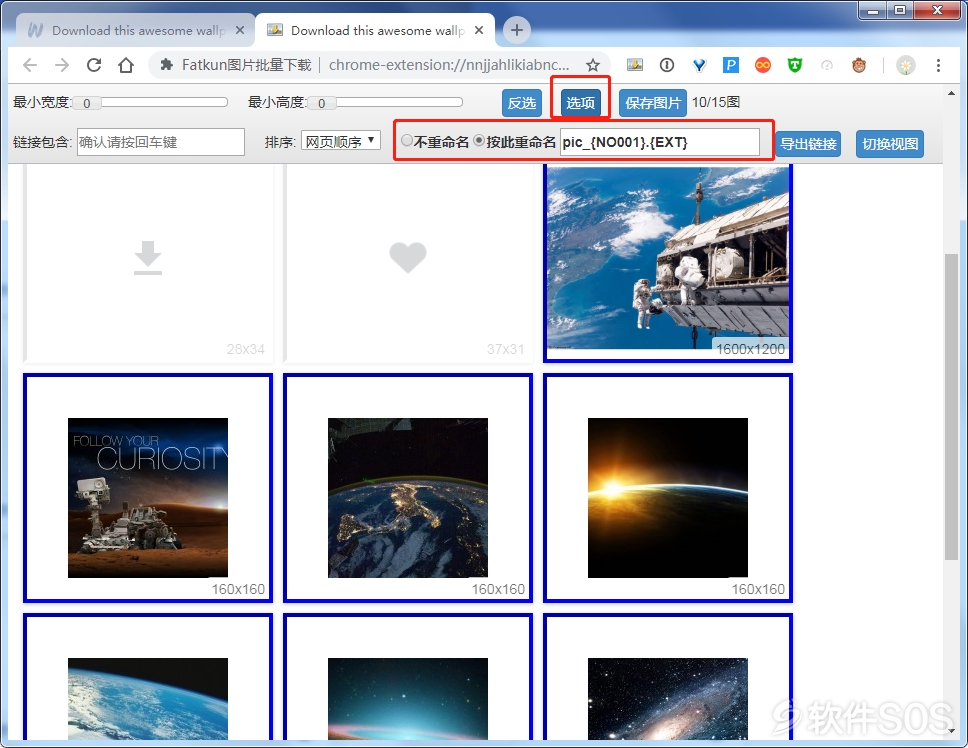968x748 pixels.
Task: Close the browser window
Action: tap(937, 10)
